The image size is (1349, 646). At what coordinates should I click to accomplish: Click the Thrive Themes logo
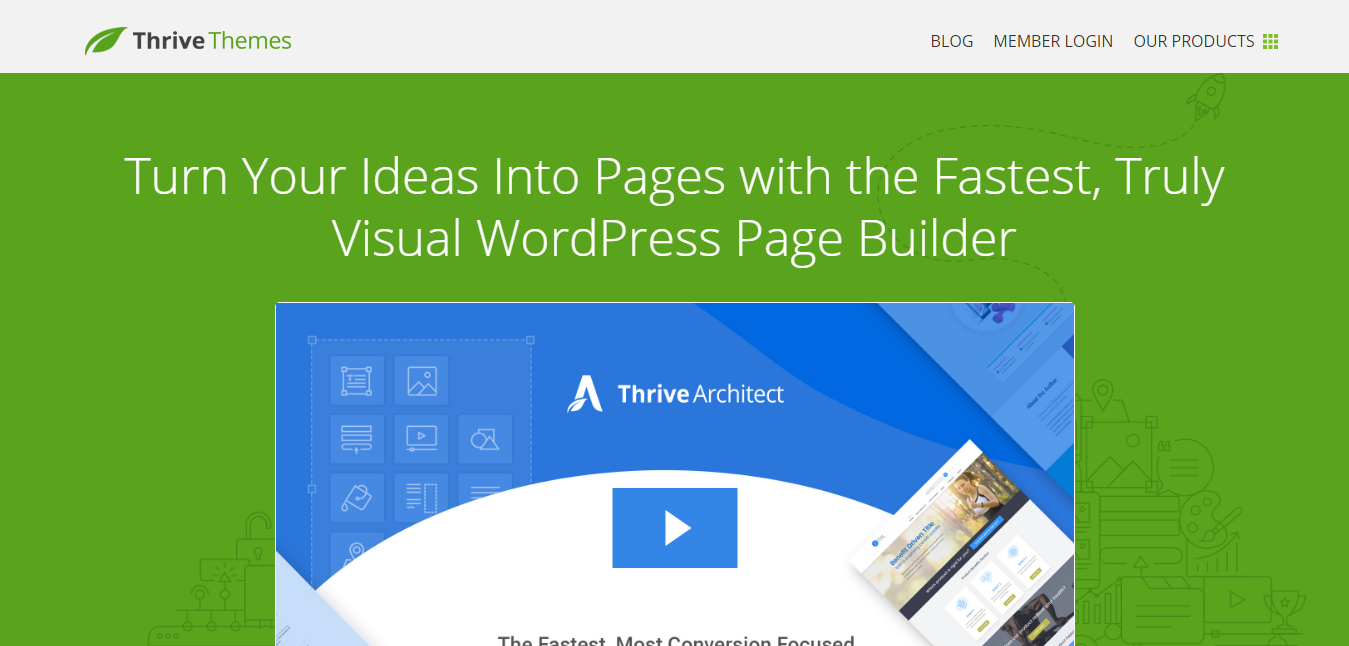coord(188,41)
